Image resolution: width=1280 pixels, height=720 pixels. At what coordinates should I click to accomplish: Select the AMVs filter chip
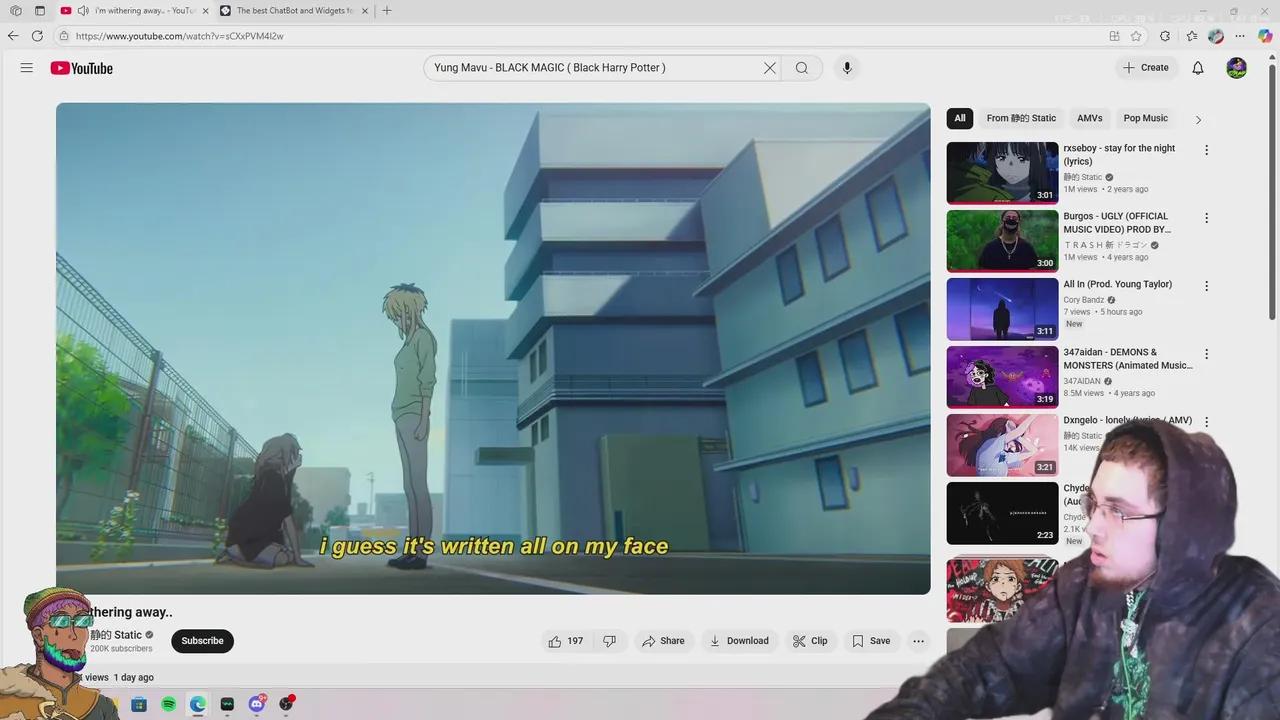pyautogui.click(x=1090, y=118)
